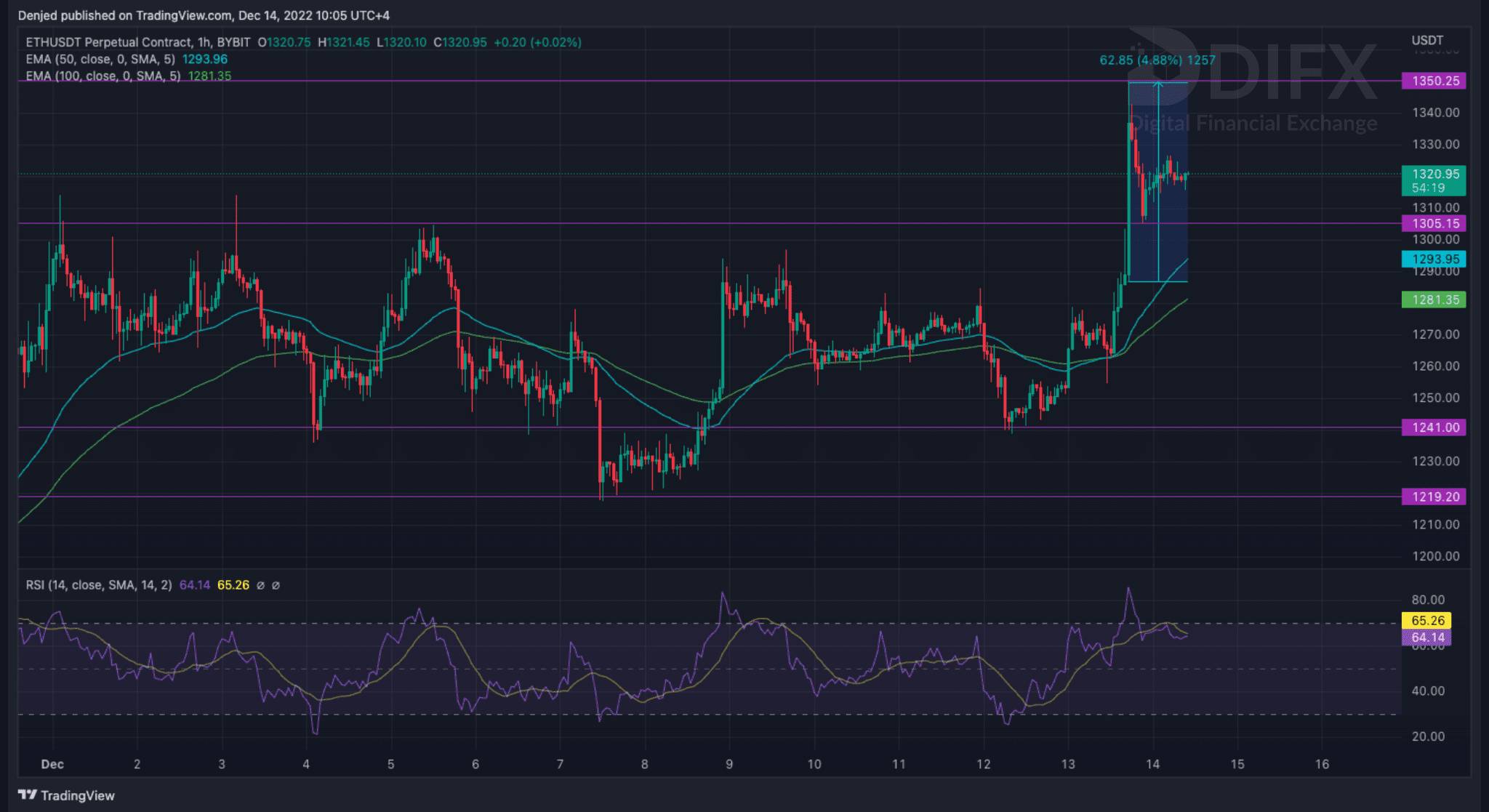This screenshot has height=812, width=1489.
Task: Click the purple 1350.25 resistance level label
Action: [x=1433, y=81]
